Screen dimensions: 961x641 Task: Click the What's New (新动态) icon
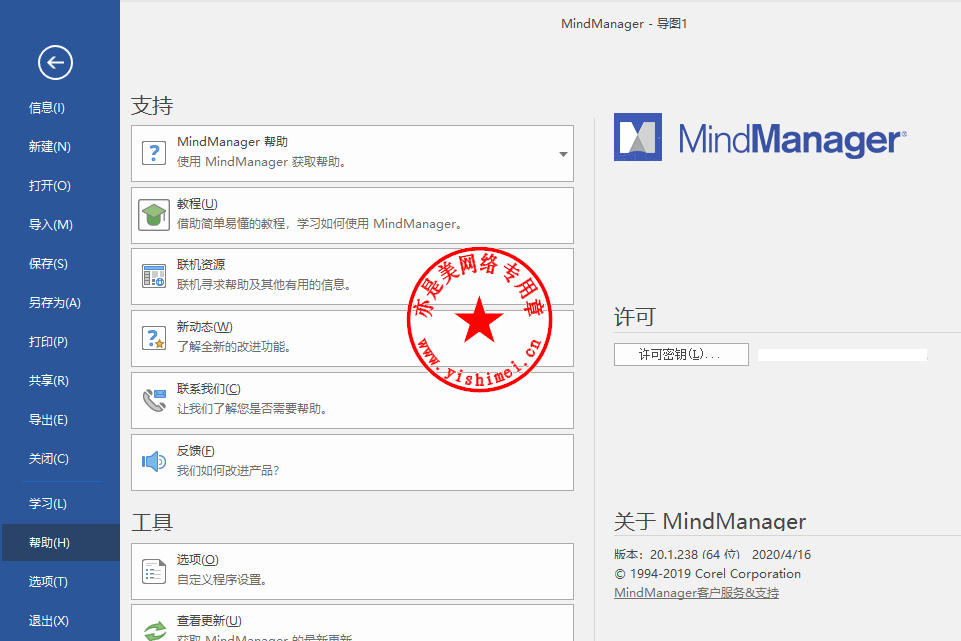[153, 338]
